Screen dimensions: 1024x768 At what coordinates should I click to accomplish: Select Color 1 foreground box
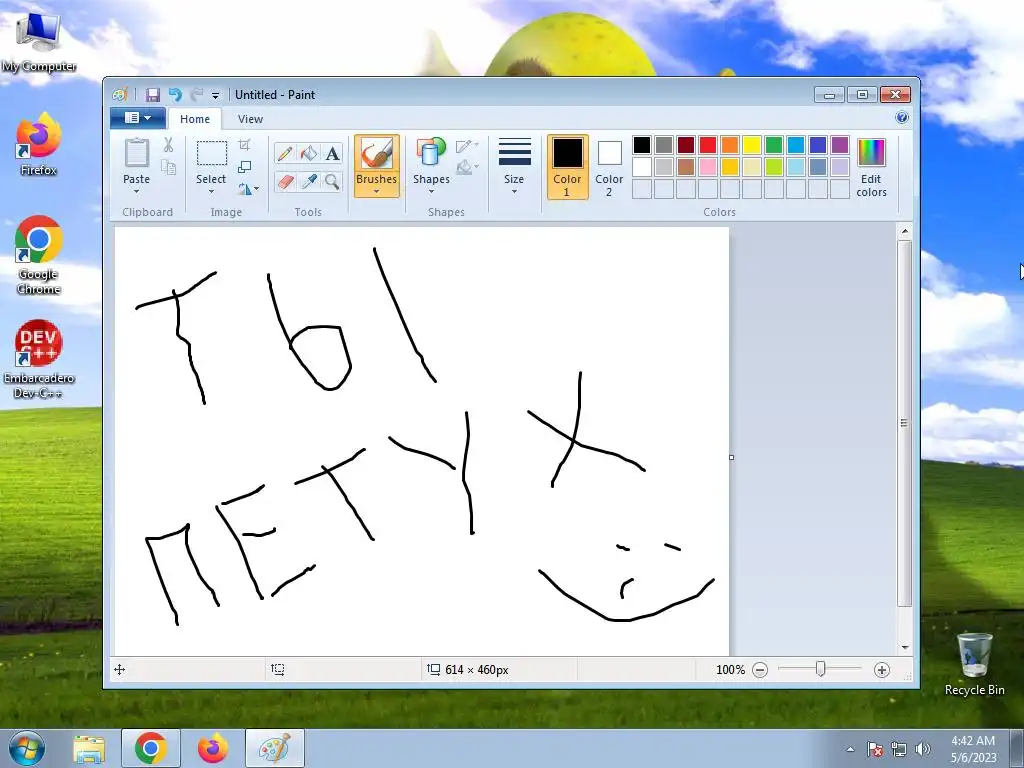click(x=568, y=167)
